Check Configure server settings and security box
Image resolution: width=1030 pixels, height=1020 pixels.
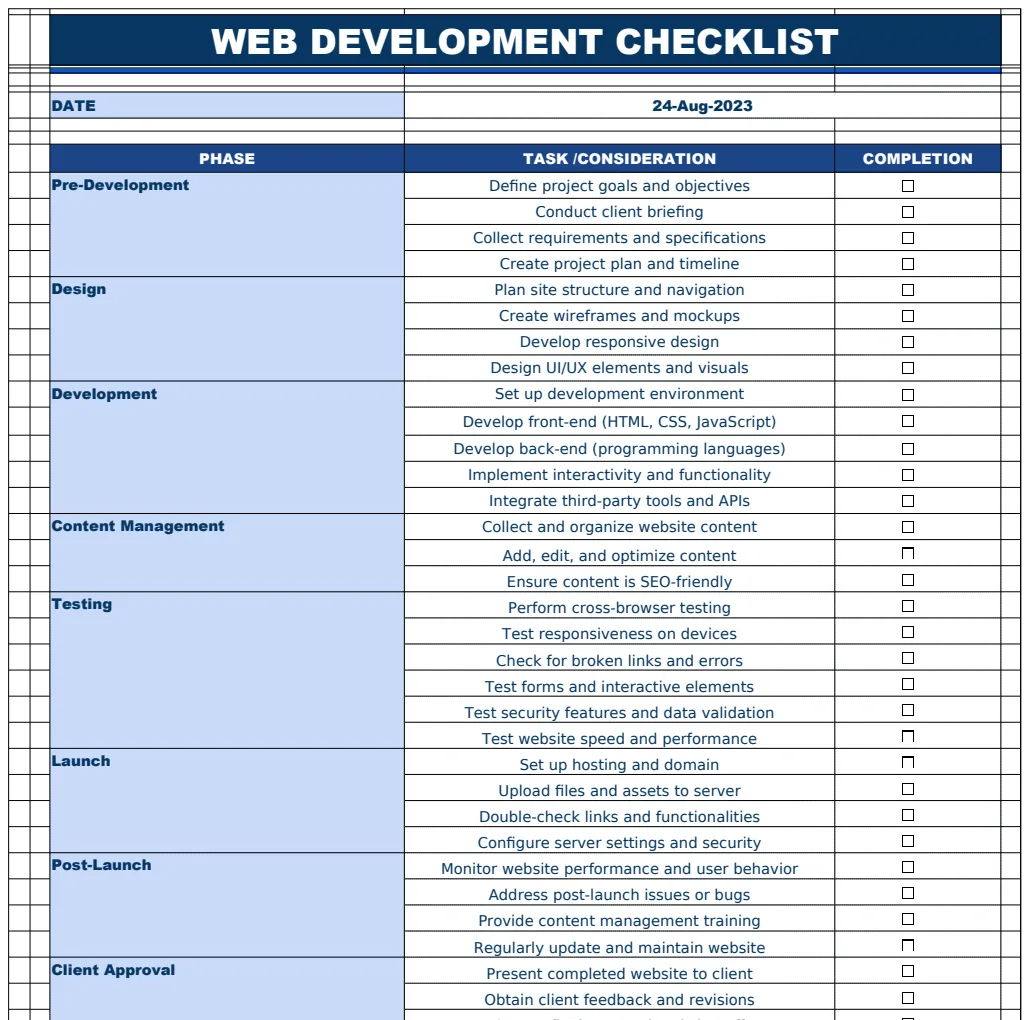click(908, 841)
